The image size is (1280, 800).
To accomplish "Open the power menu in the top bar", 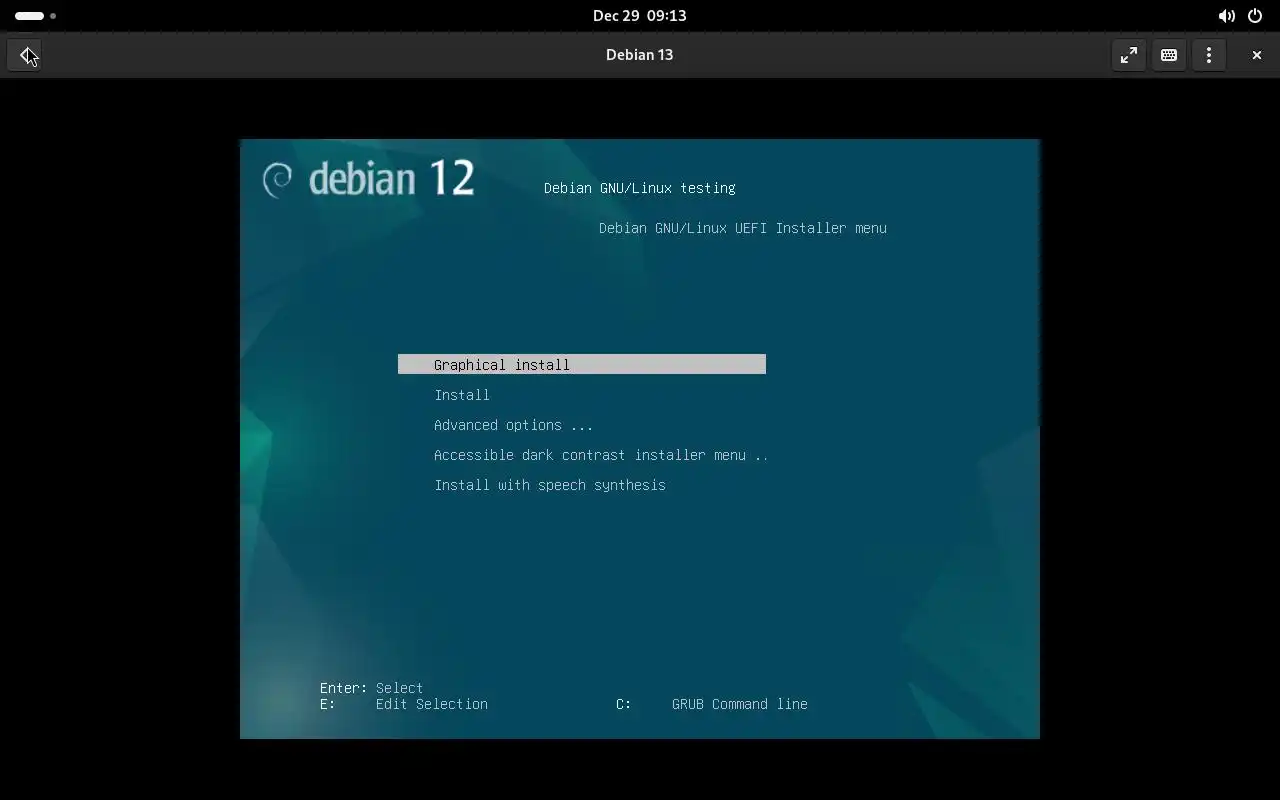I will point(1255,16).
